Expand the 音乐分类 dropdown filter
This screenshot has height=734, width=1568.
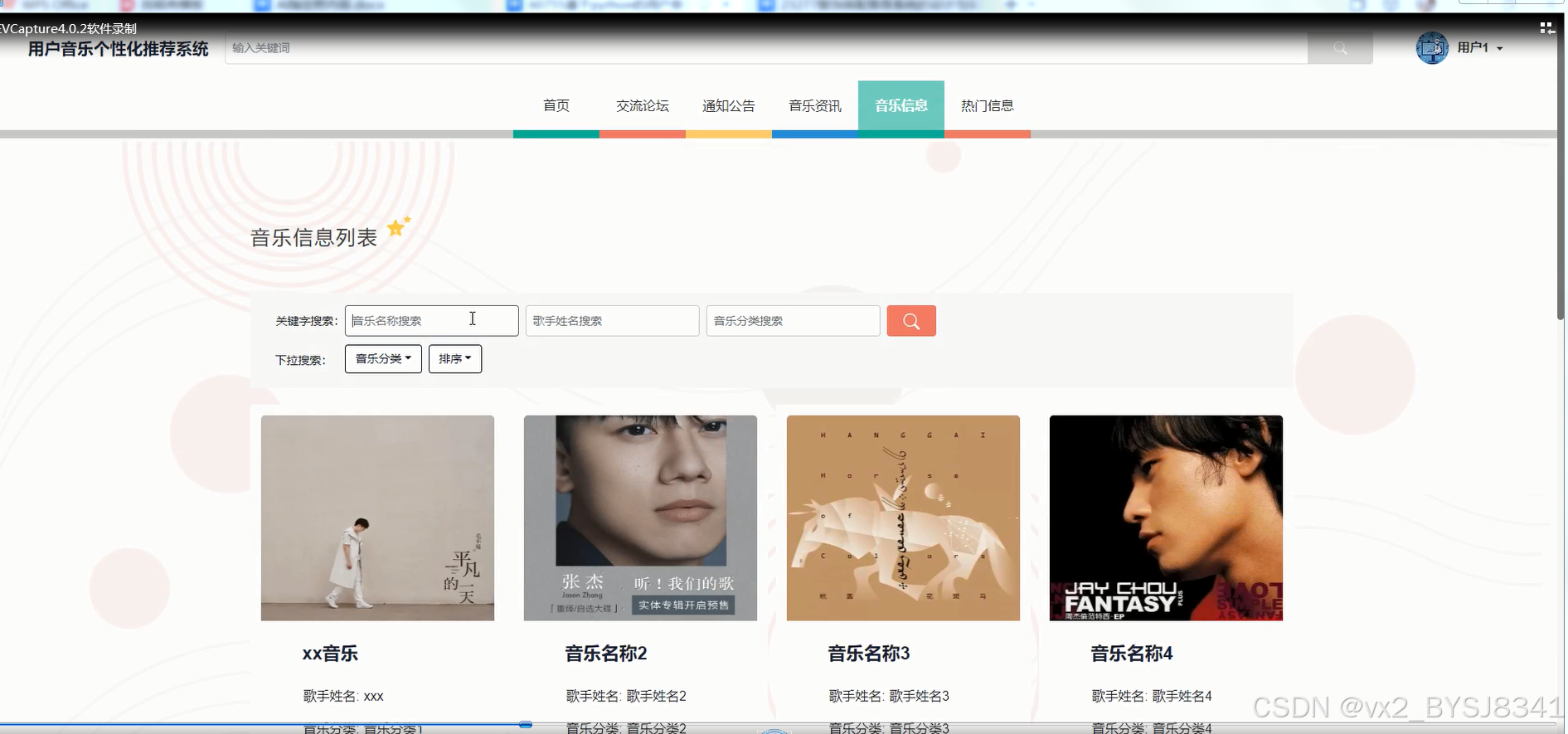click(x=383, y=359)
